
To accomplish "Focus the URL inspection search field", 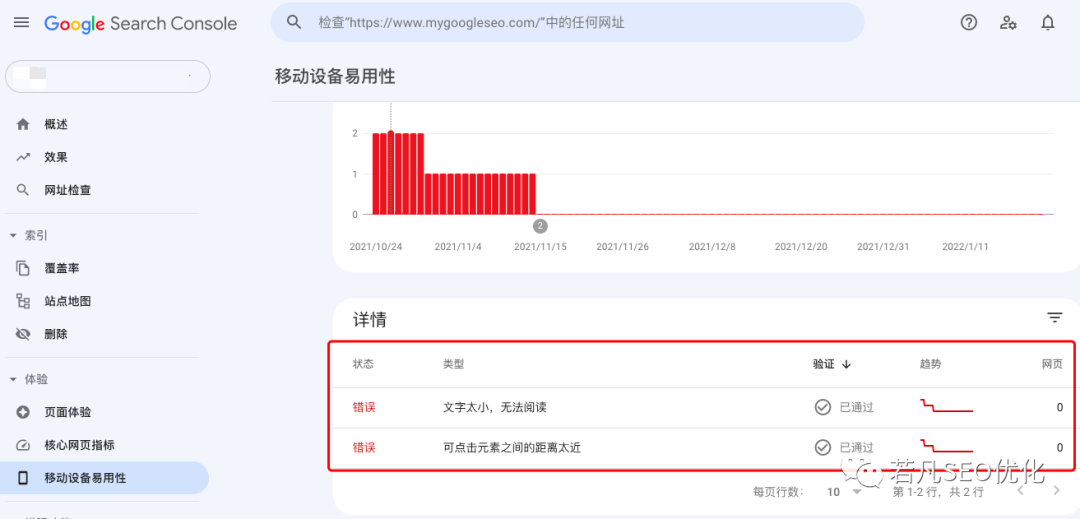I will (x=568, y=23).
